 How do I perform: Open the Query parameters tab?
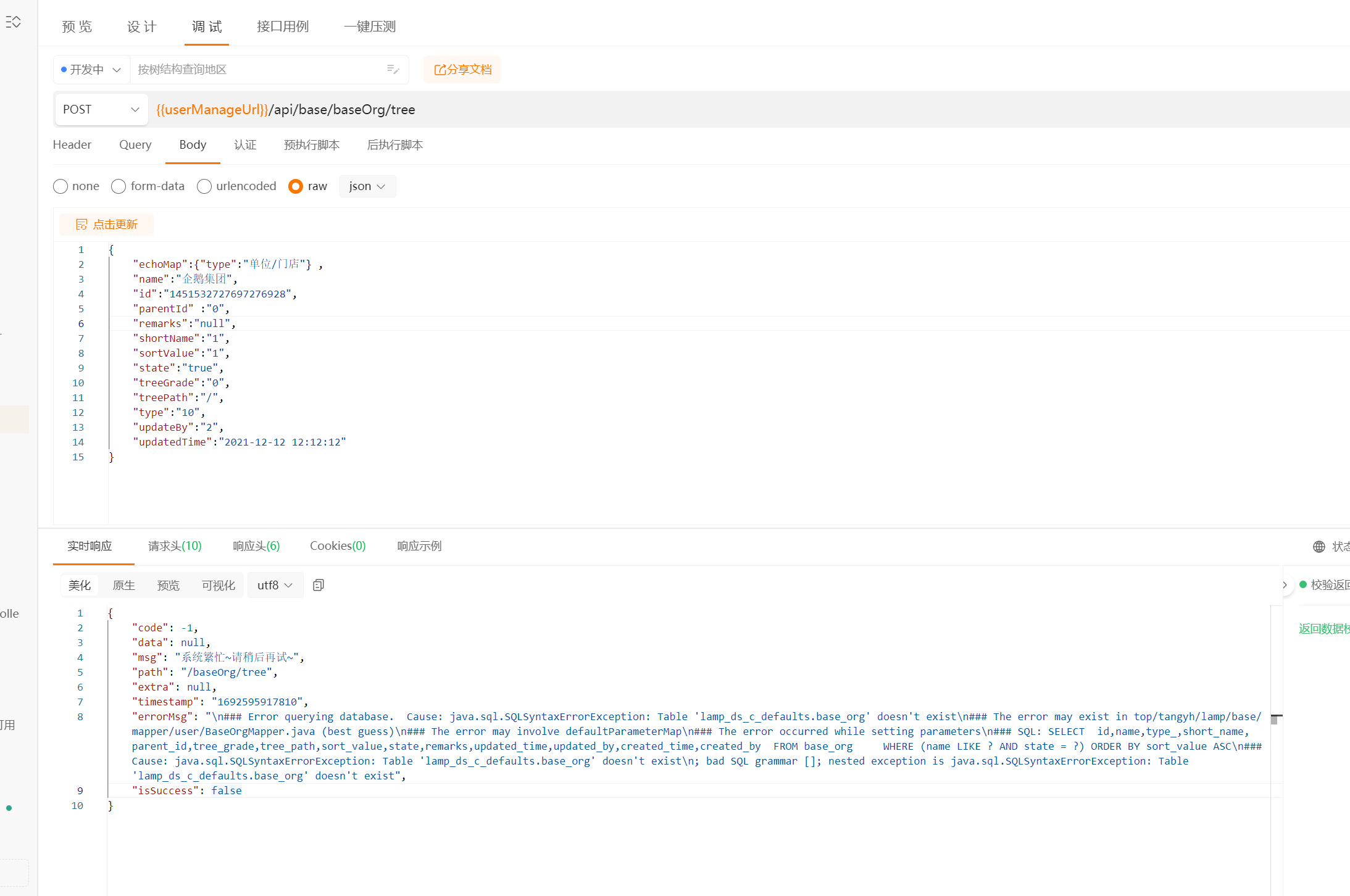tap(135, 144)
